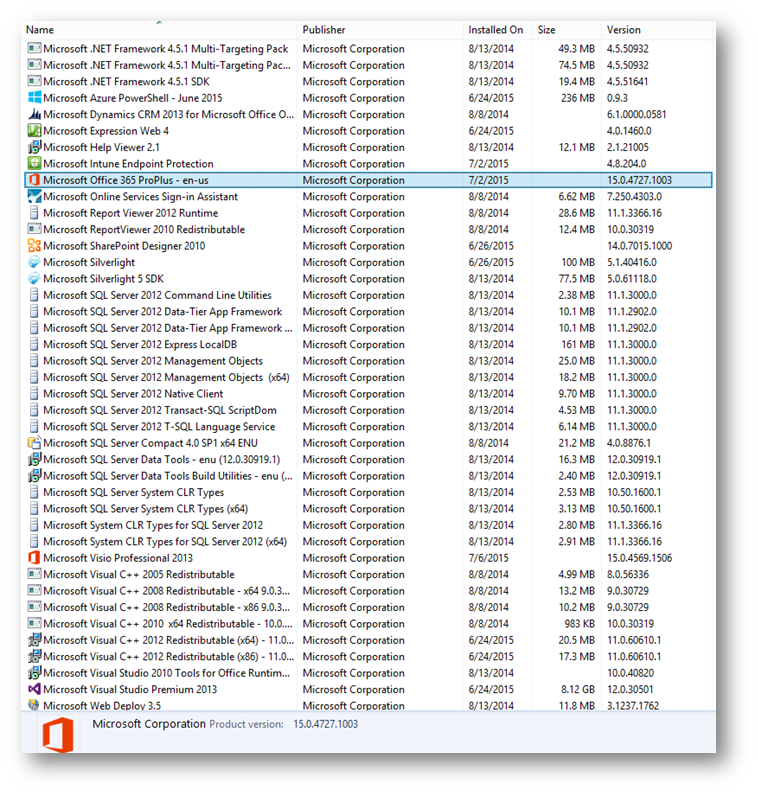Viewport: 758px width, 795px height.
Task: Select Microsoft Visio Professional 2013
Action: coord(118,558)
